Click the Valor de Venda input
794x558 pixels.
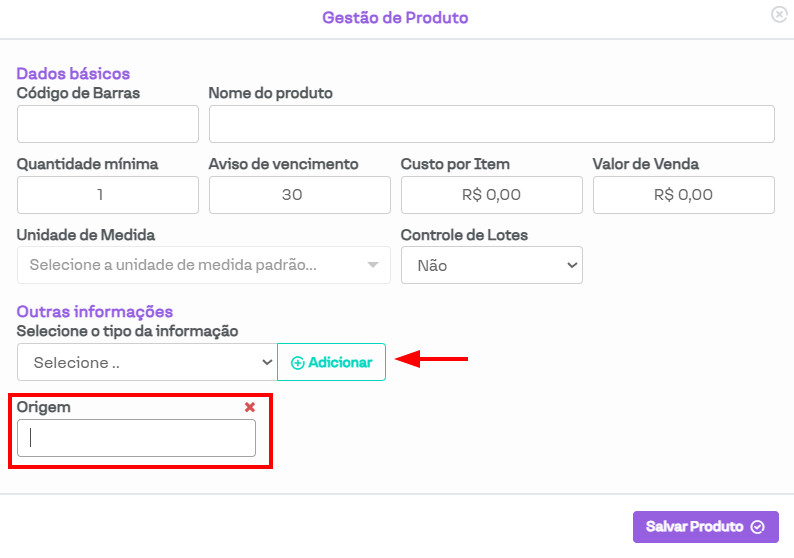coord(683,195)
